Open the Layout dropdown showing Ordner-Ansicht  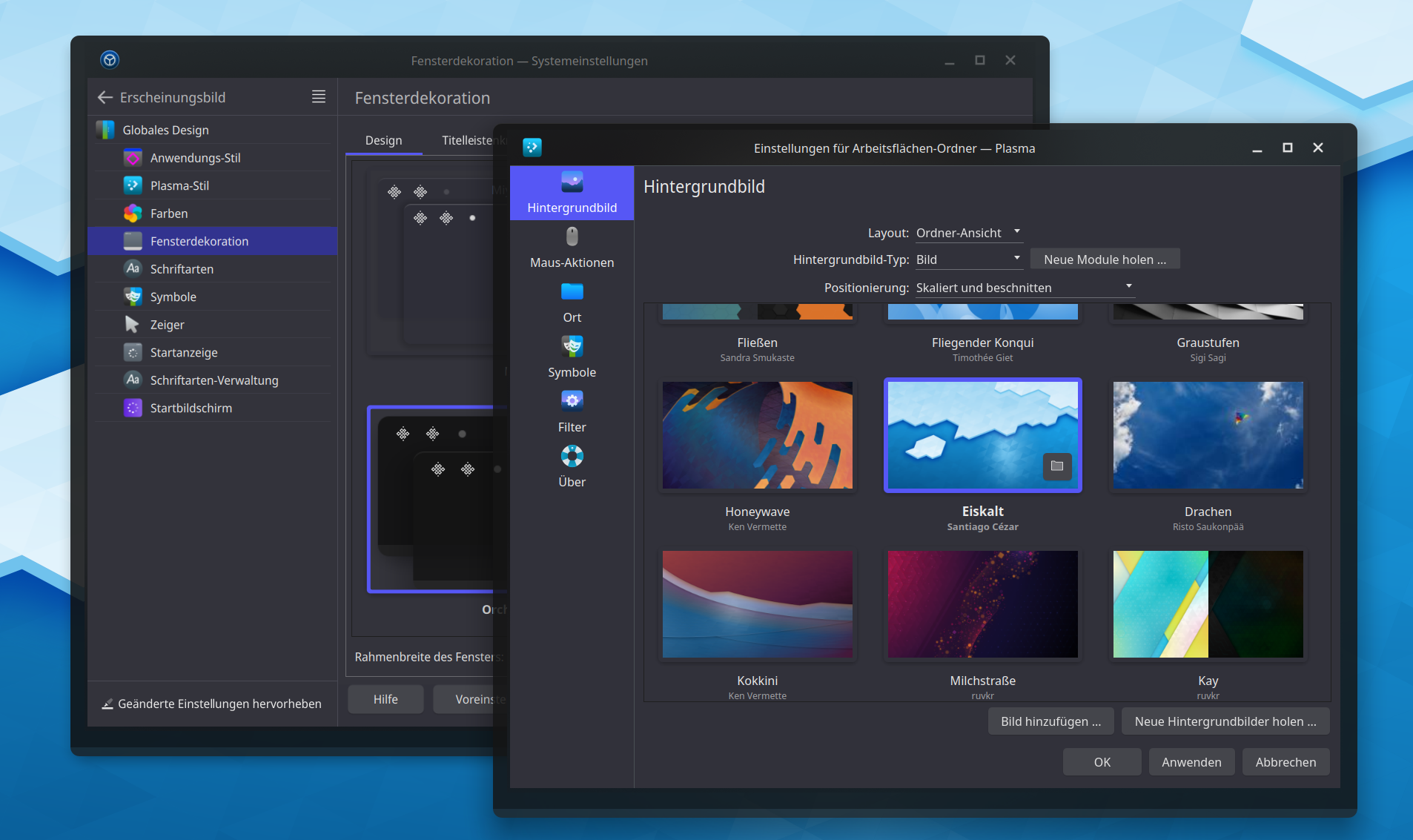click(967, 232)
